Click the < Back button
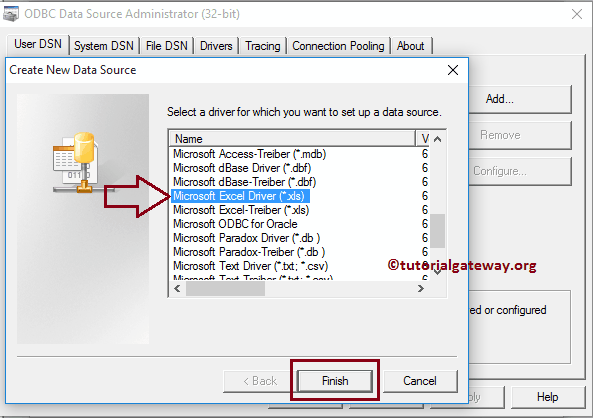The height and width of the screenshot is (418, 593). (260, 381)
